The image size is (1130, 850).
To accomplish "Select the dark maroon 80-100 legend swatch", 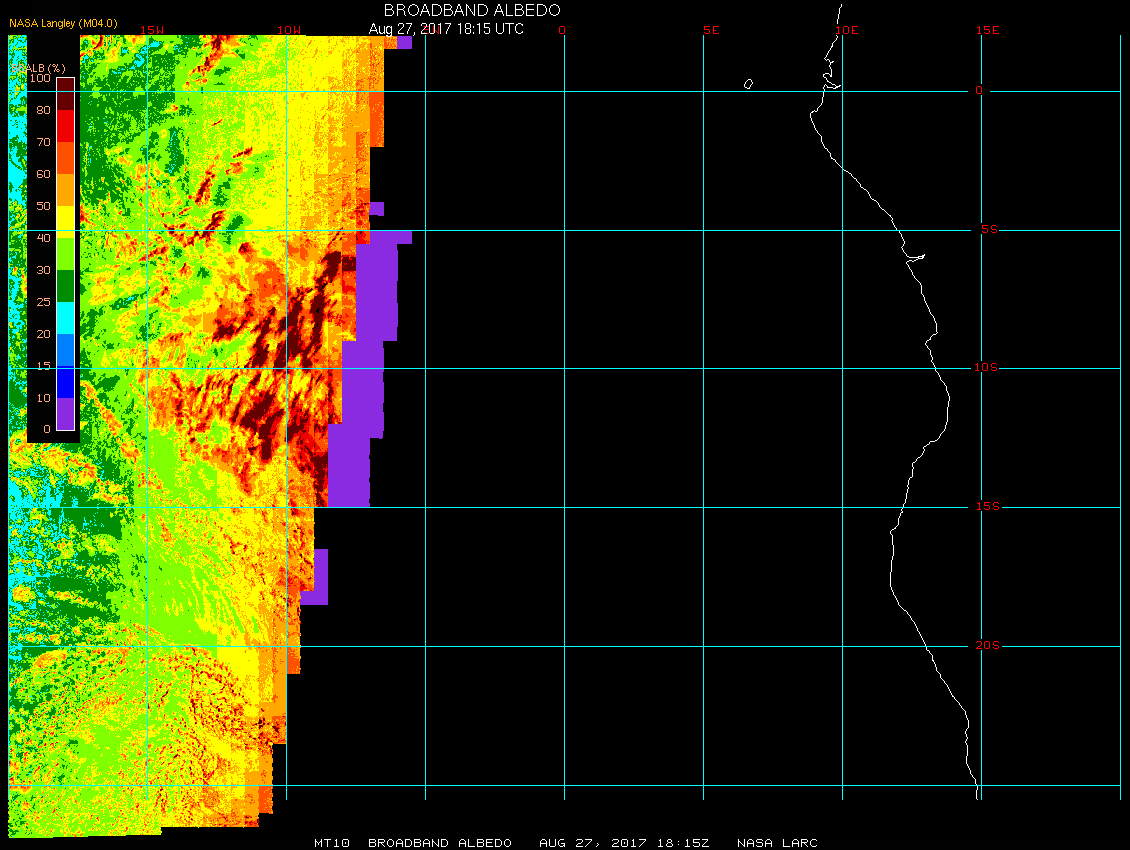I will pos(66,94).
